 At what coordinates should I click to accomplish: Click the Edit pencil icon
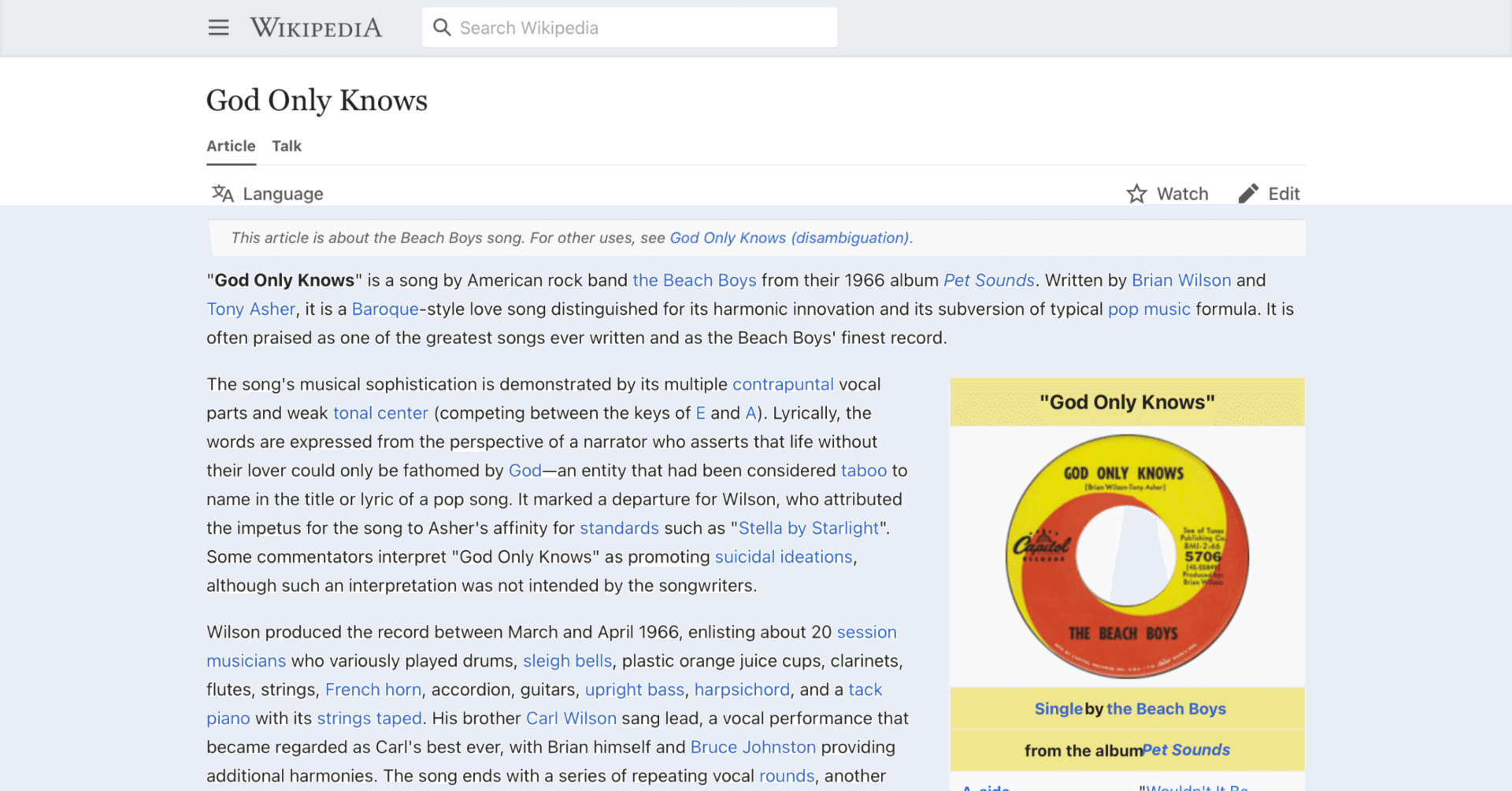[x=1248, y=194]
